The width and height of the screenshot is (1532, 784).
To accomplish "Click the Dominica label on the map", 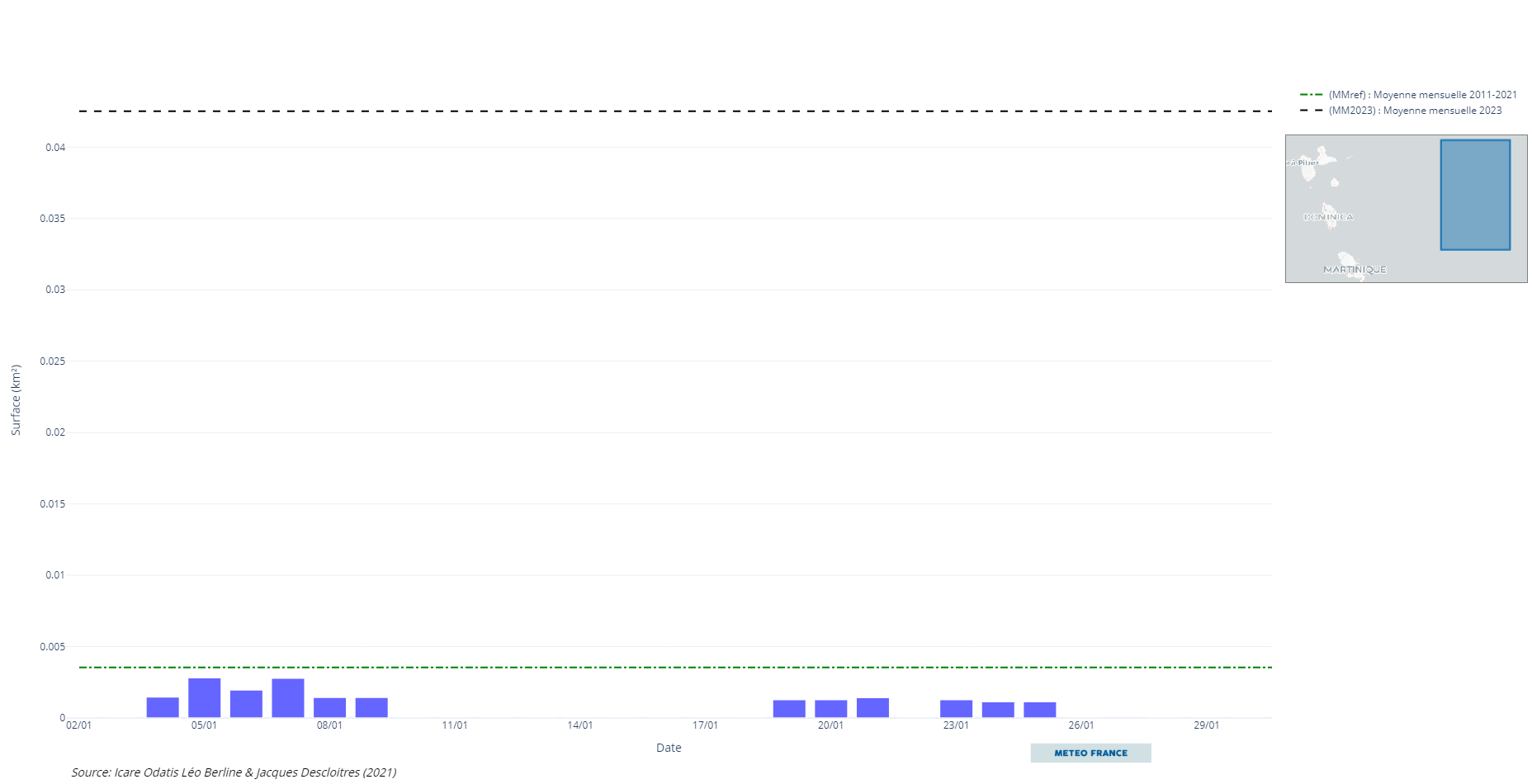I will click(x=1328, y=217).
